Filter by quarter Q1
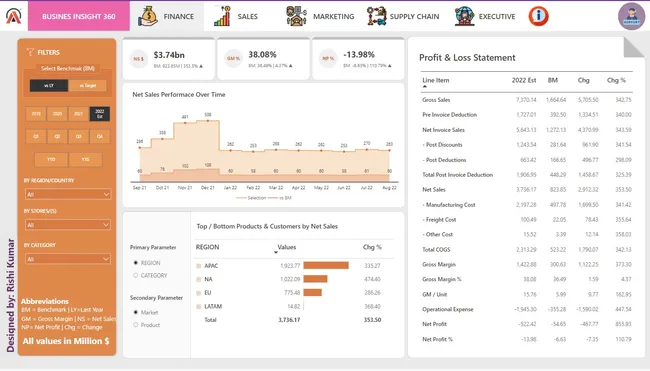This screenshot has width=650, height=371. tap(36, 136)
